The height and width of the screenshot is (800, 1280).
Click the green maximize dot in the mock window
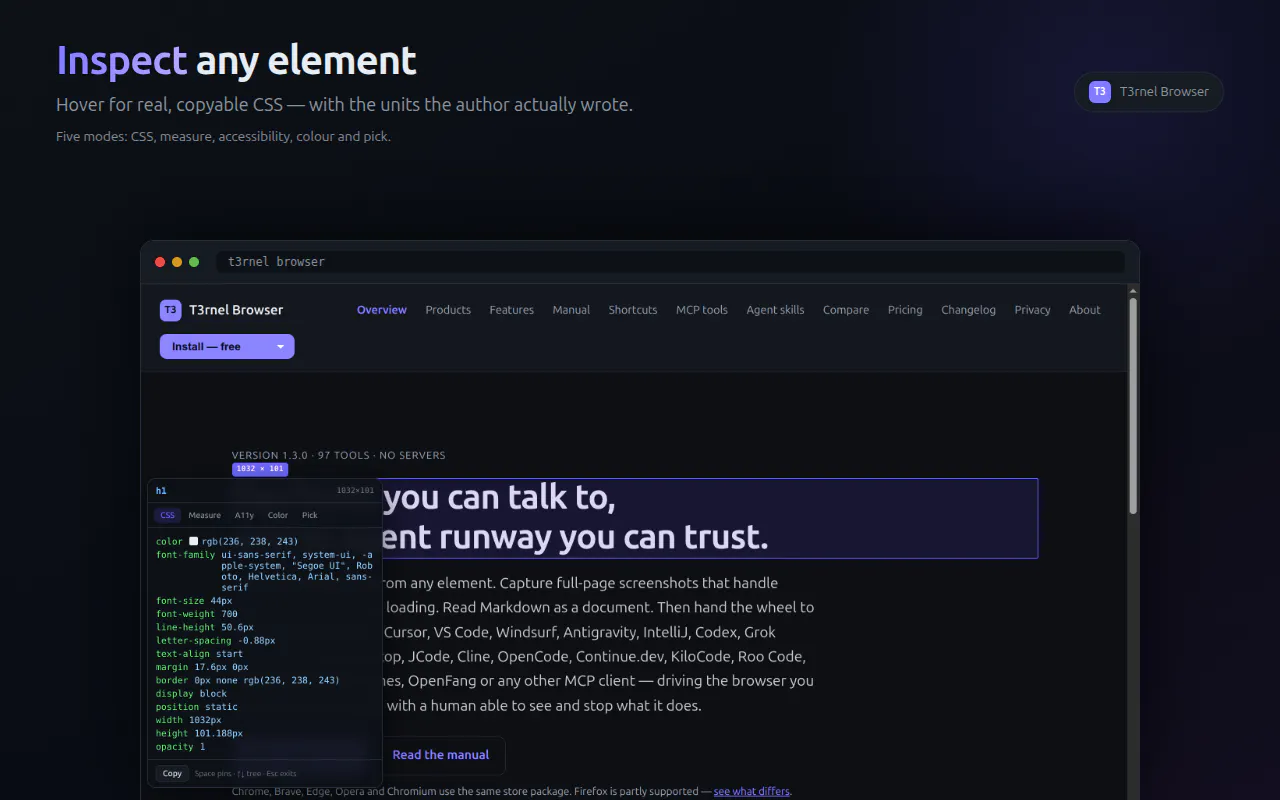coord(194,262)
